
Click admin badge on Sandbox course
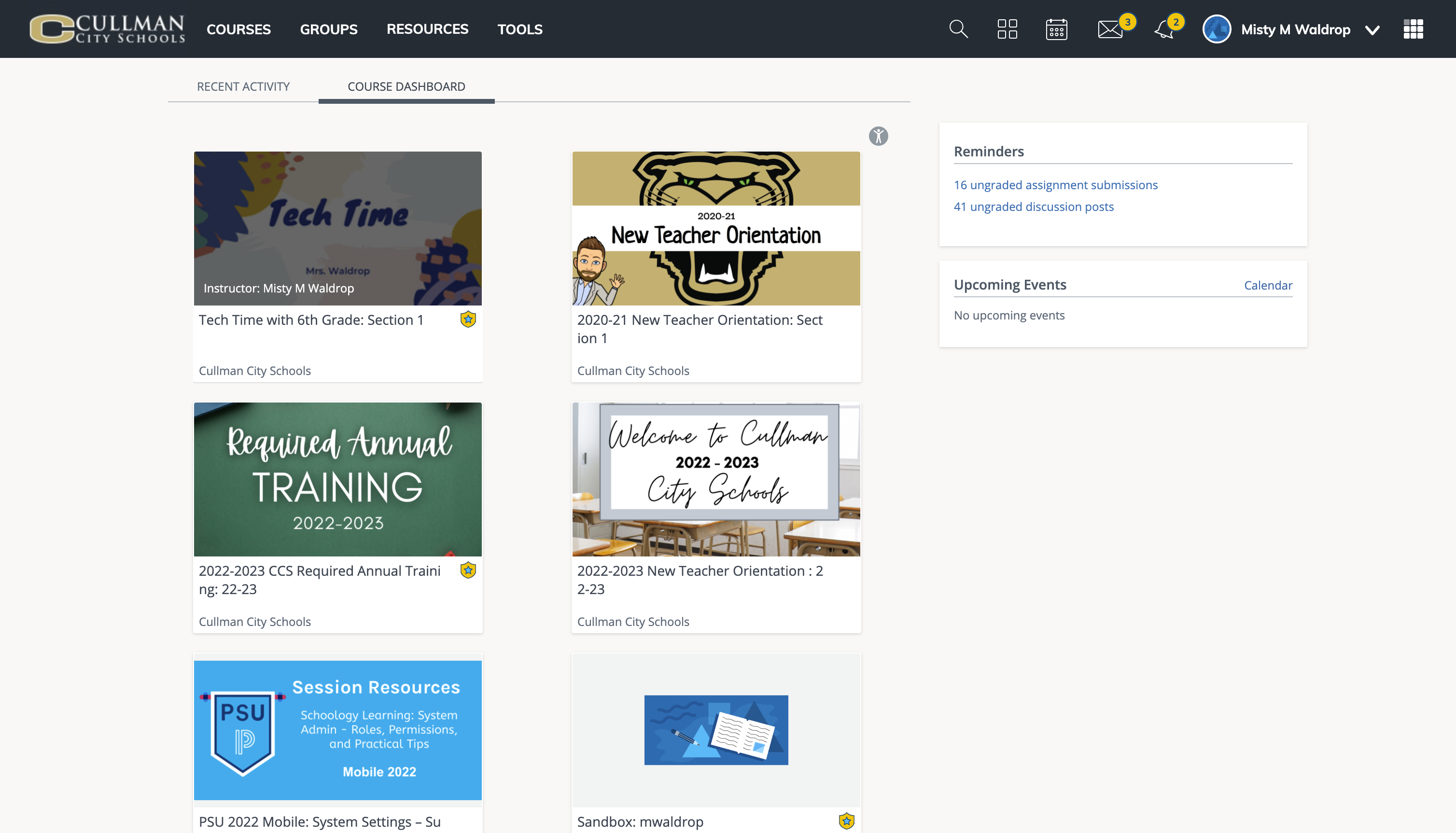[x=847, y=821]
